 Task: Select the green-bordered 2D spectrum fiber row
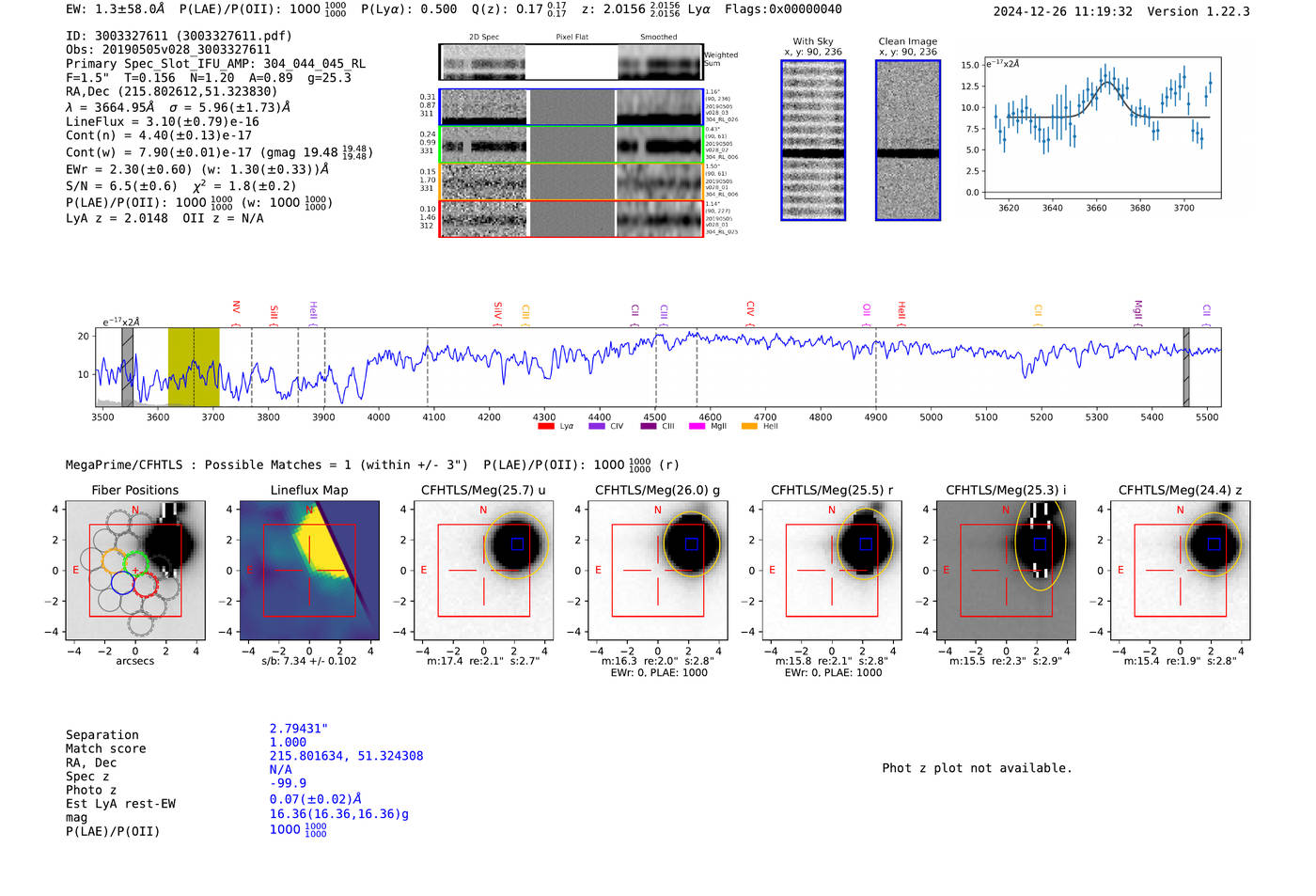572,145
